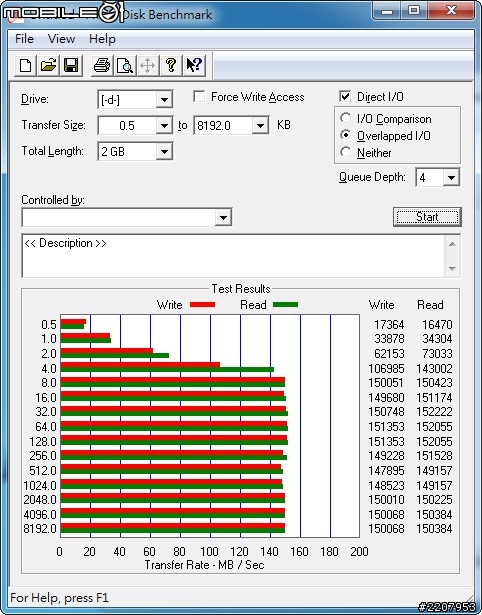Click the write value 33878
482x615 pixels.
pyautogui.click(x=389, y=339)
